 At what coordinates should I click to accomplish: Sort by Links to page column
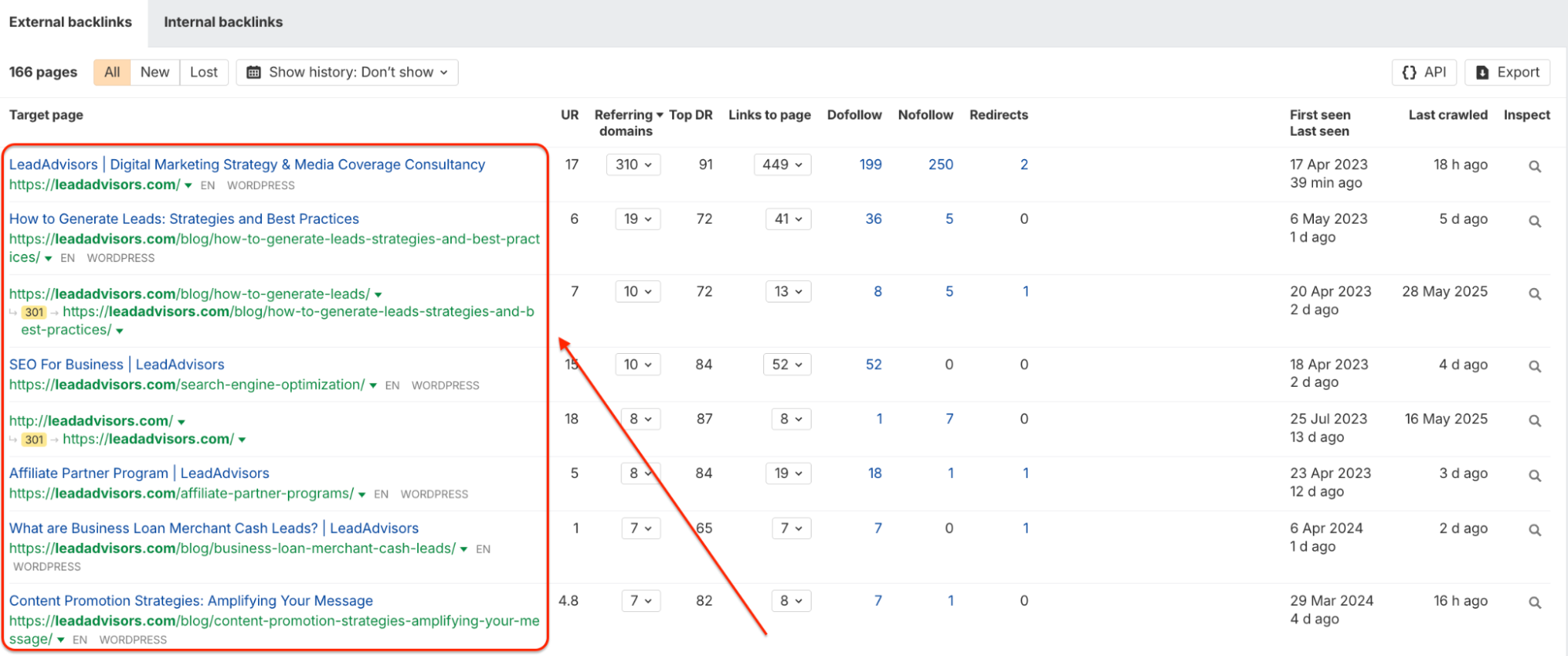point(769,115)
